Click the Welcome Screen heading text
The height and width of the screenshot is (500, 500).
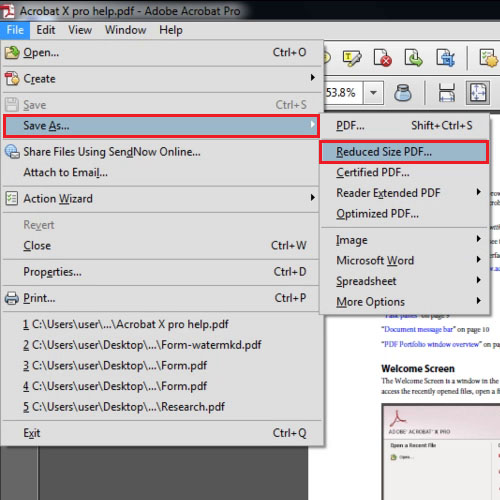click(418, 369)
